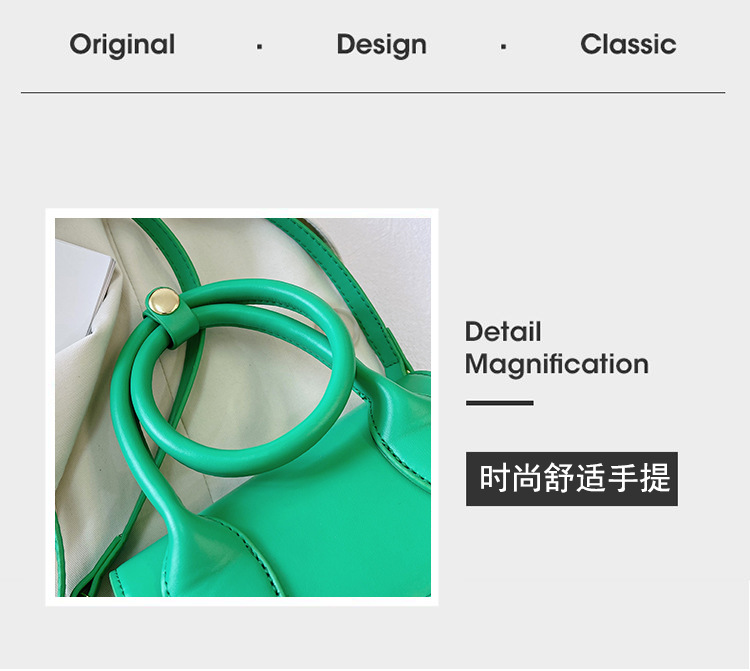Click the gold snap button on the strap
Viewport: 750px width, 671px height.
click(165, 301)
